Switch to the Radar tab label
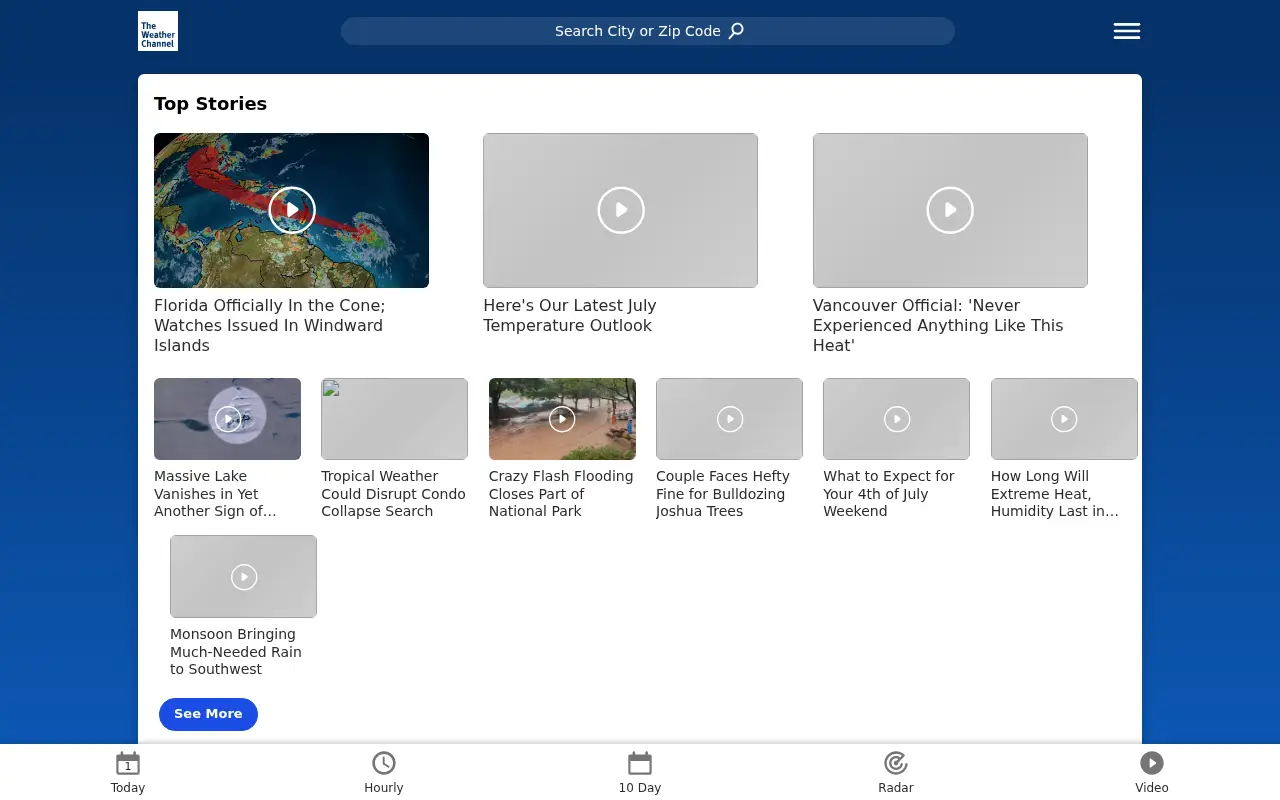 [896, 788]
